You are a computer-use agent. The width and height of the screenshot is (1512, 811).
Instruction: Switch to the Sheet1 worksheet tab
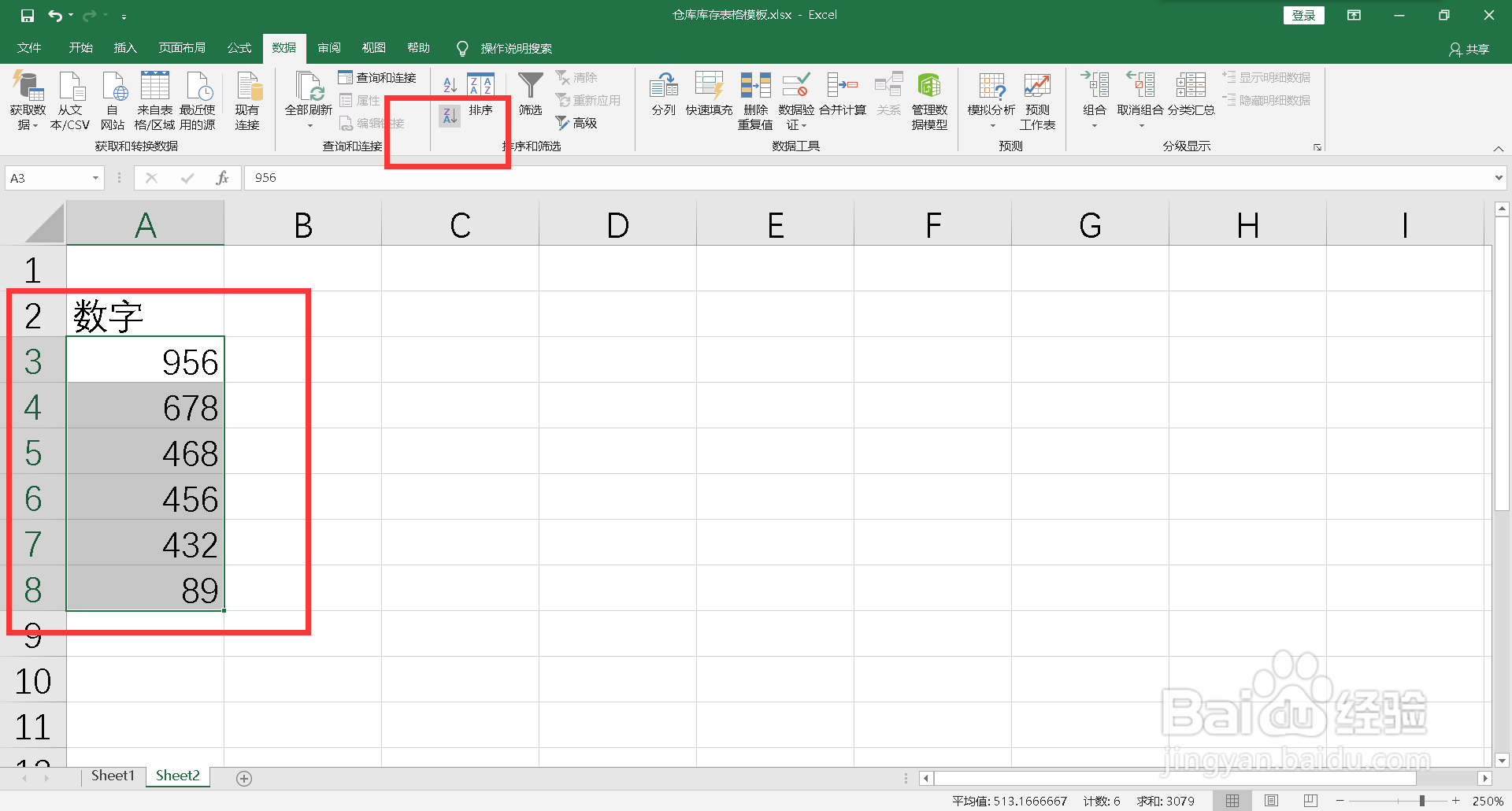pyautogui.click(x=113, y=776)
